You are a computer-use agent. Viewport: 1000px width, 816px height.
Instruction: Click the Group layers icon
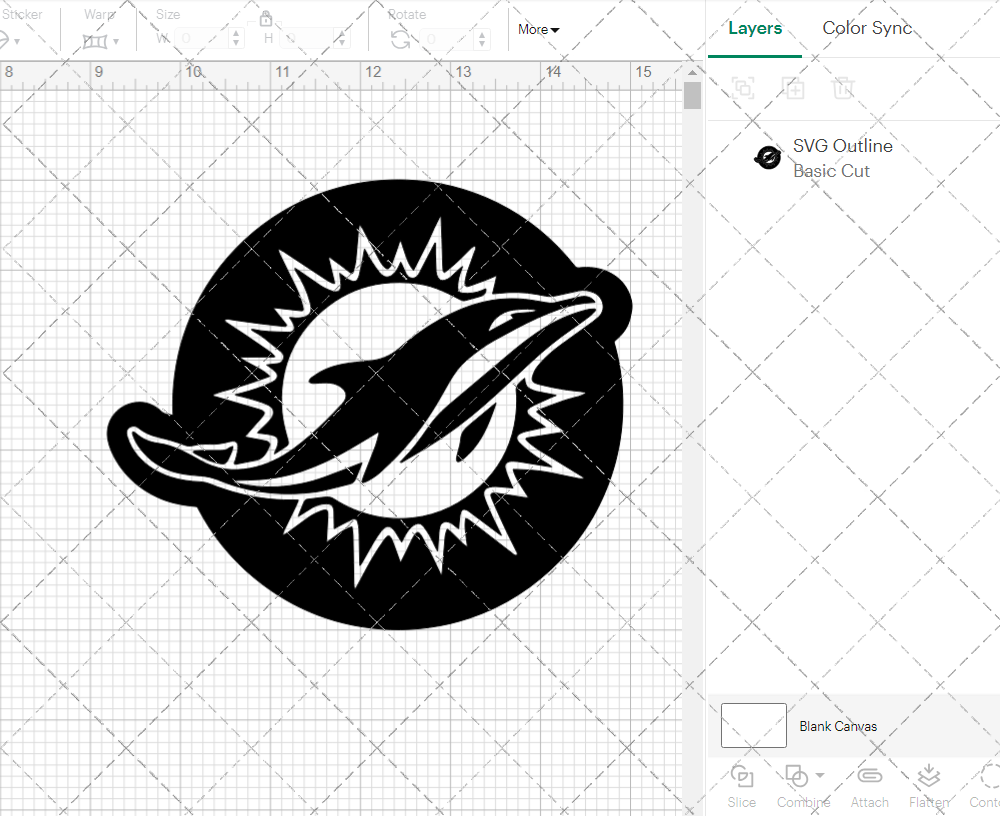coord(743,87)
